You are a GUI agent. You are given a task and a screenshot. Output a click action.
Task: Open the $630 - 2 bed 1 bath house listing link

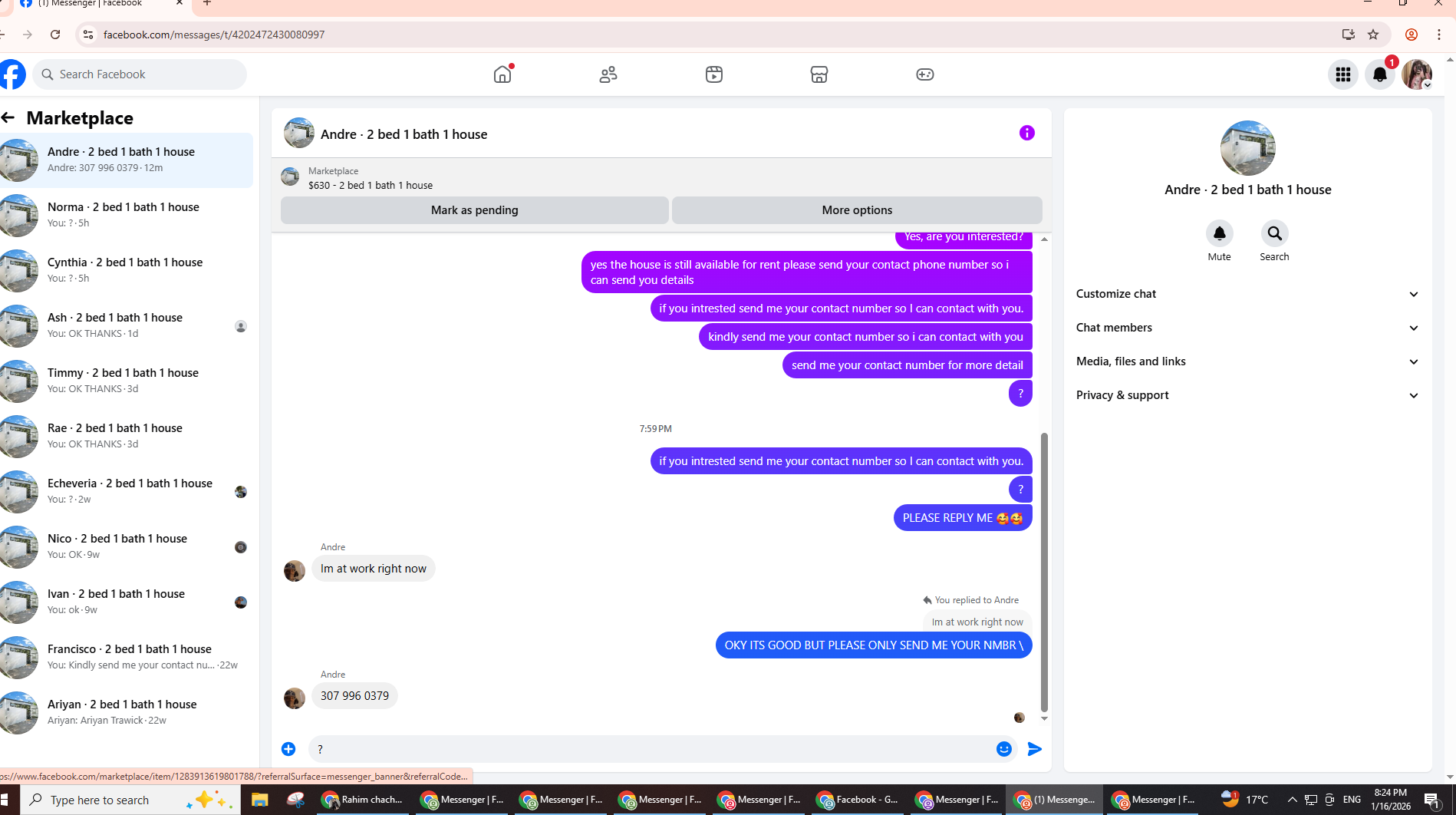coord(371,185)
